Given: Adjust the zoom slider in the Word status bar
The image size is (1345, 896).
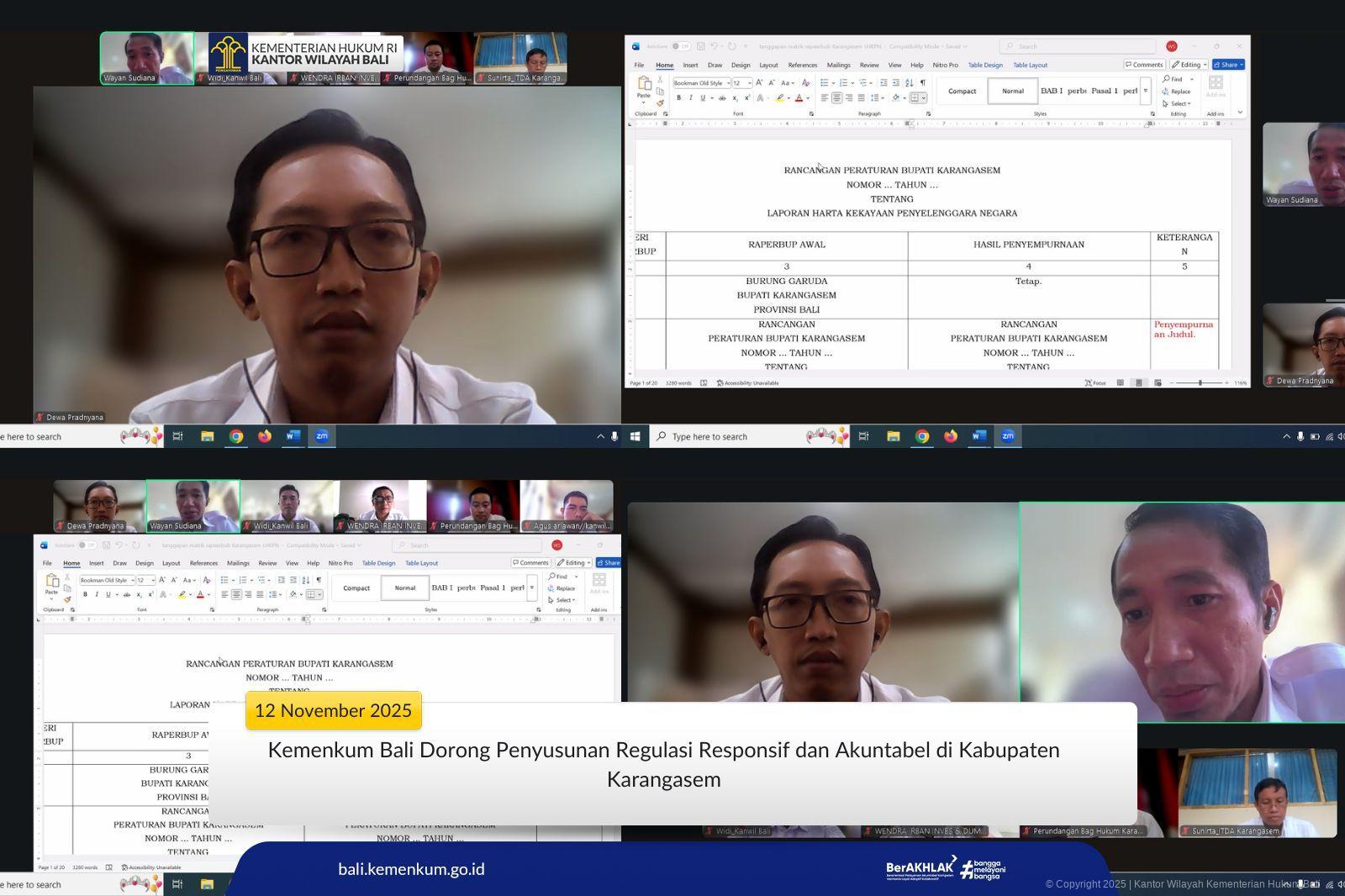Looking at the screenshot, I should tap(1200, 383).
